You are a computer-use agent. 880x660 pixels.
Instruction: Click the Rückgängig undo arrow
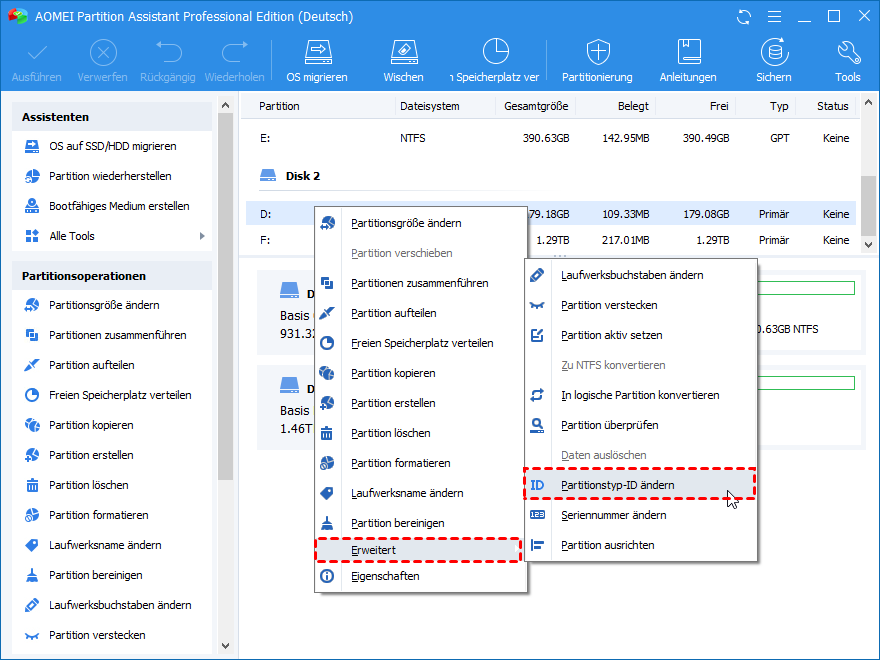pyautogui.click(x=168, y=52)
